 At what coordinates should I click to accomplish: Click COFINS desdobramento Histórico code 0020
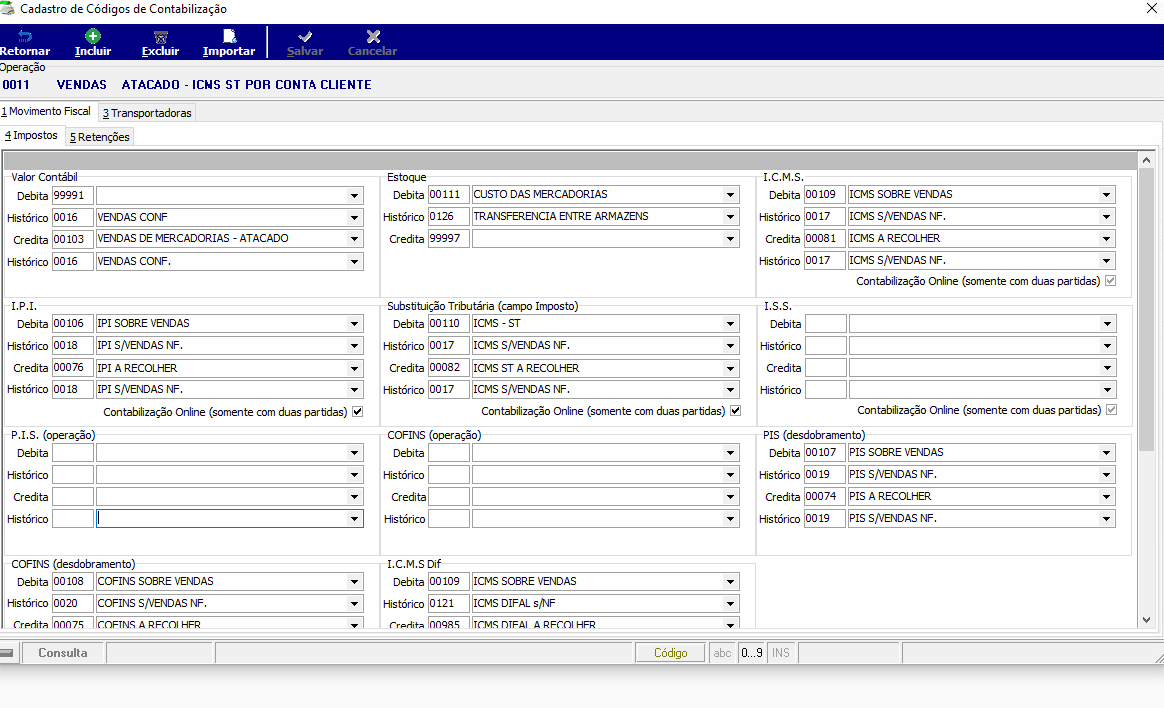(73, 603)
